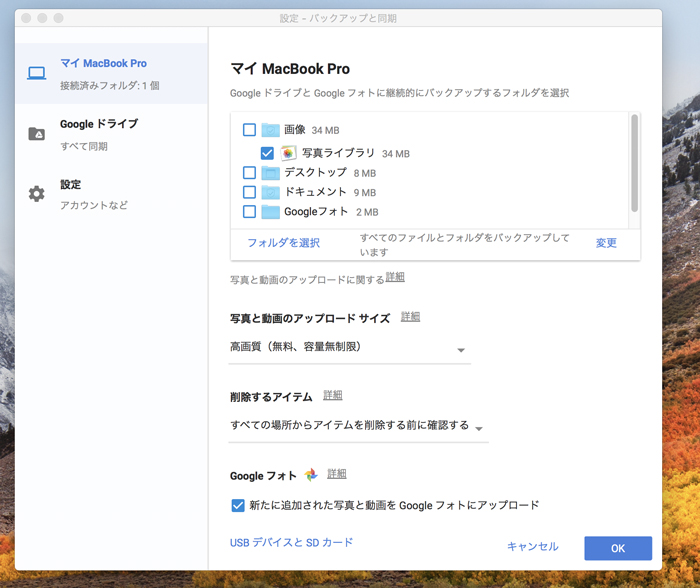Image resolution: width=700 pixels, height=588 pixels.
Task: Click the Google フォト pinwheel logo
Action: click(311, 475)
